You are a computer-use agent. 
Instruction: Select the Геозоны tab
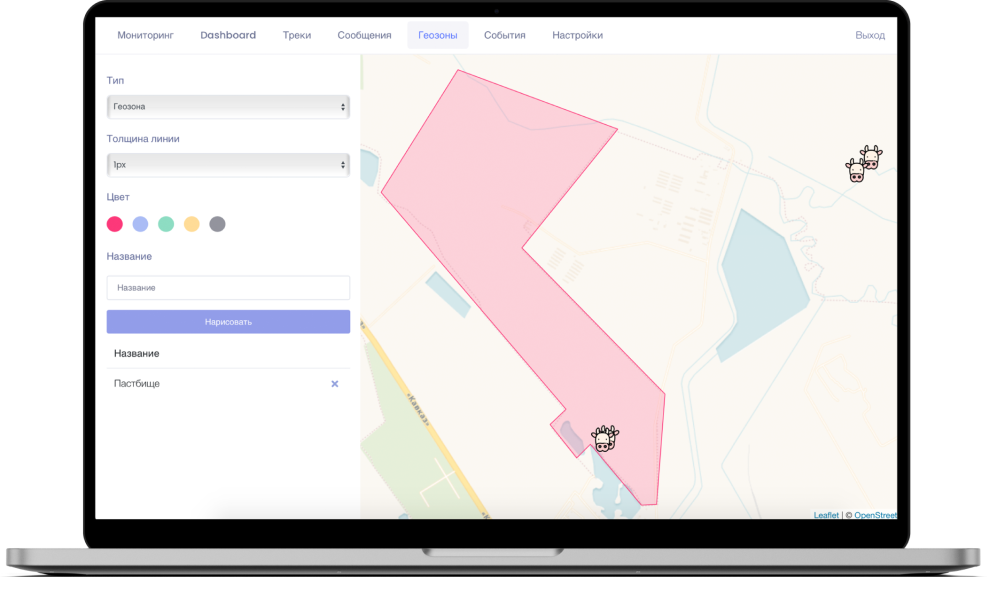tap(437, 35)
